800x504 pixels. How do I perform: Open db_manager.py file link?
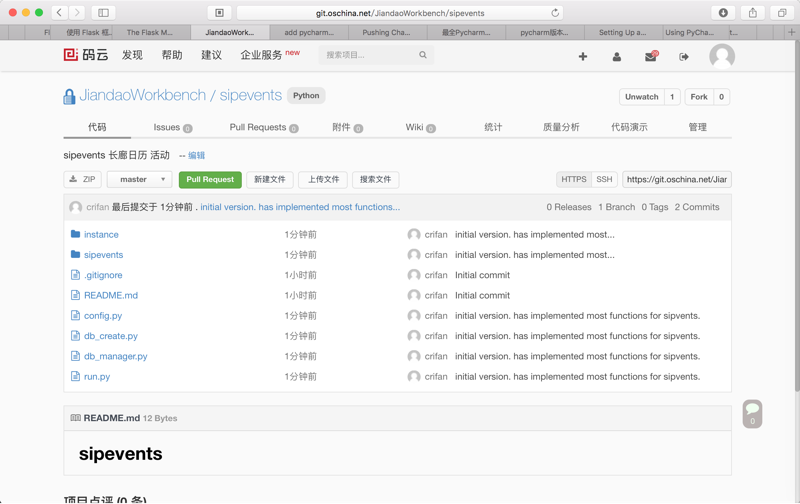[x=116, y=357]
